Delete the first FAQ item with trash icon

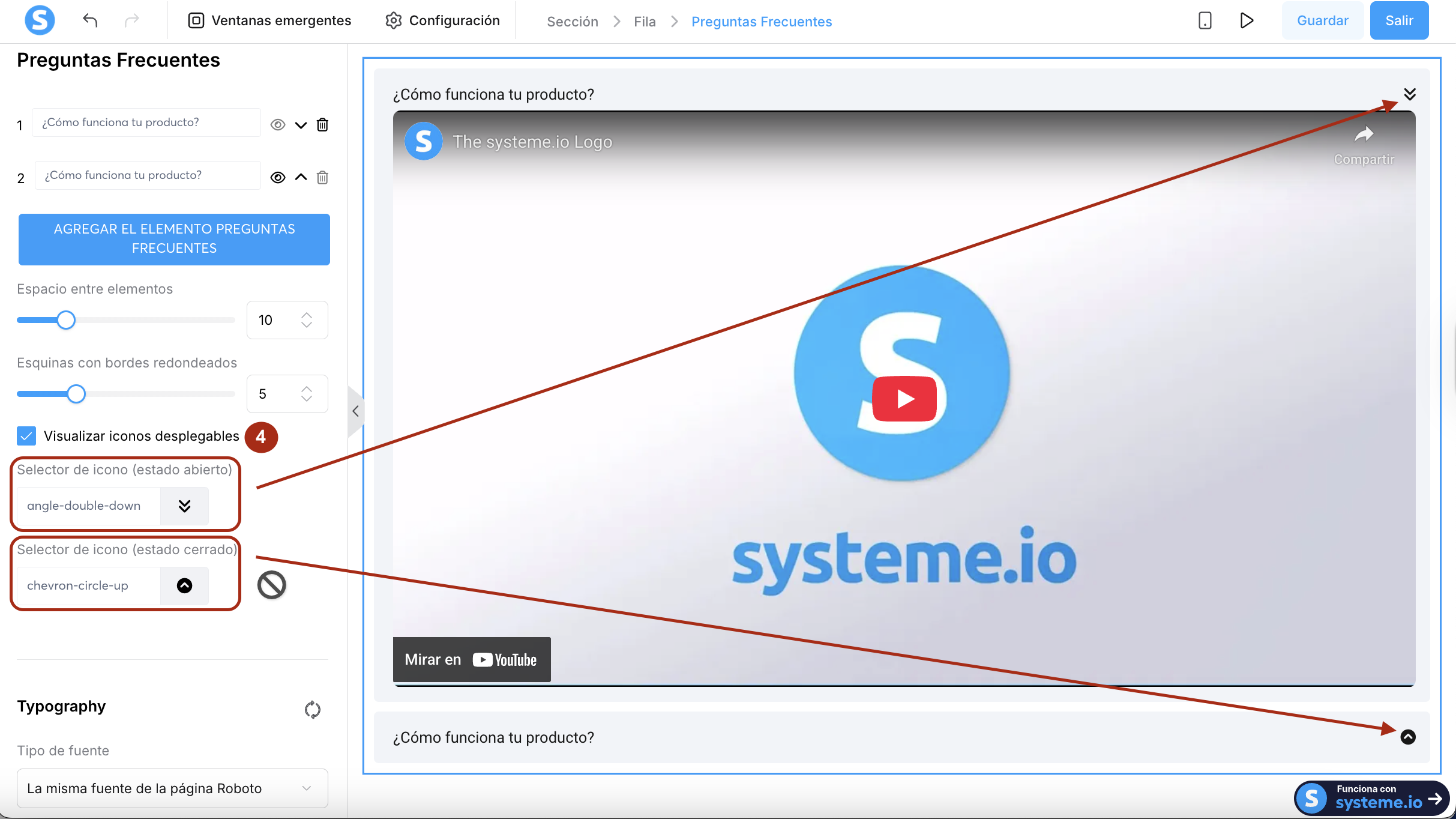322,125
